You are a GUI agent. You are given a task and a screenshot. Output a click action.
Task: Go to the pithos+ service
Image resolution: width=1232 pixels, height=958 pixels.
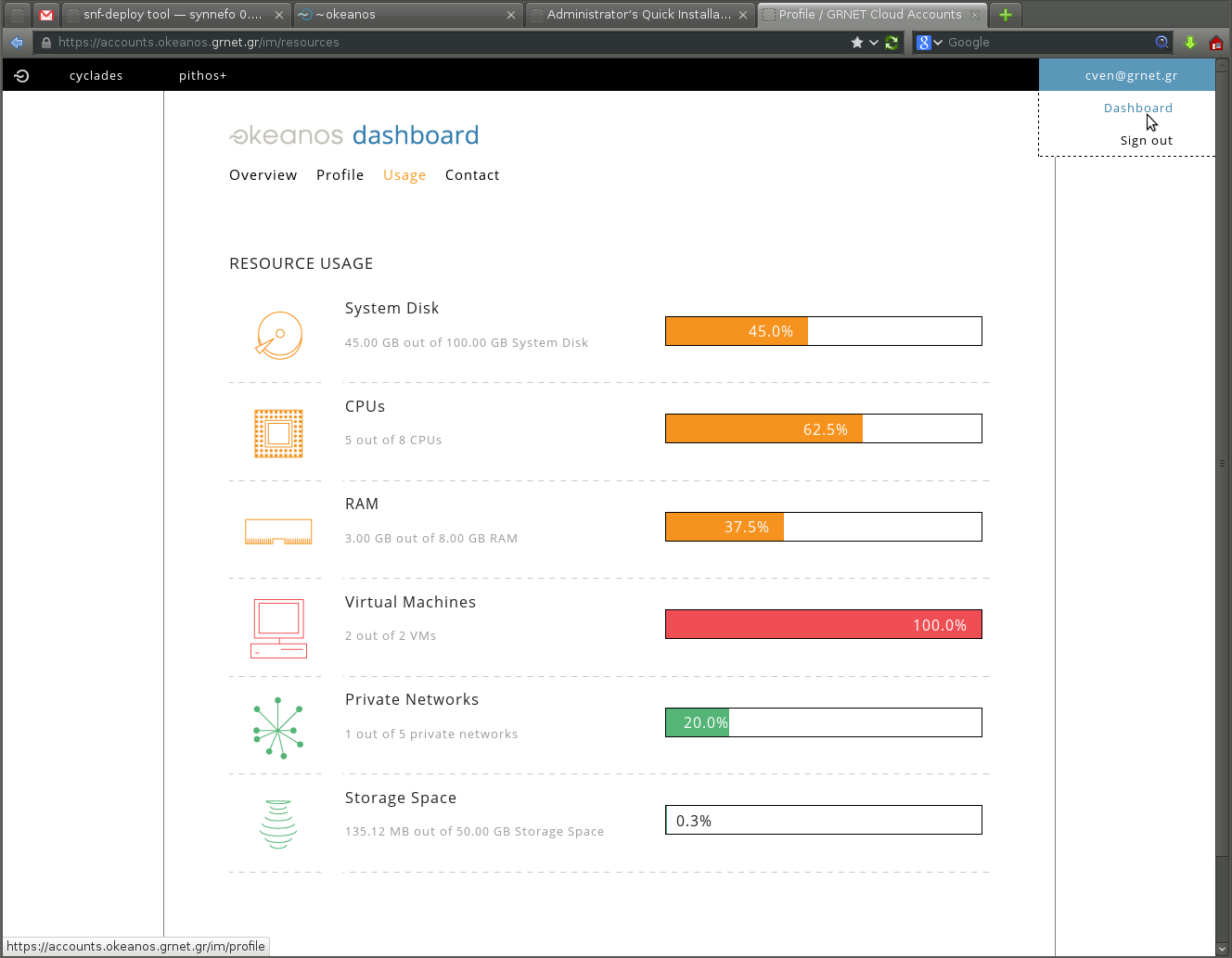point(202,76)
